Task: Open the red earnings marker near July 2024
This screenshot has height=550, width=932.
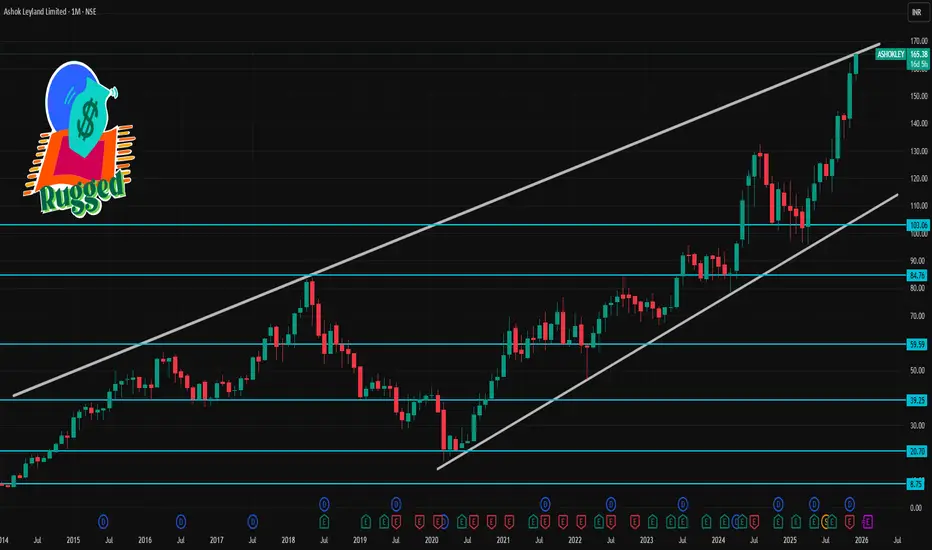Action: pos(754,522)
